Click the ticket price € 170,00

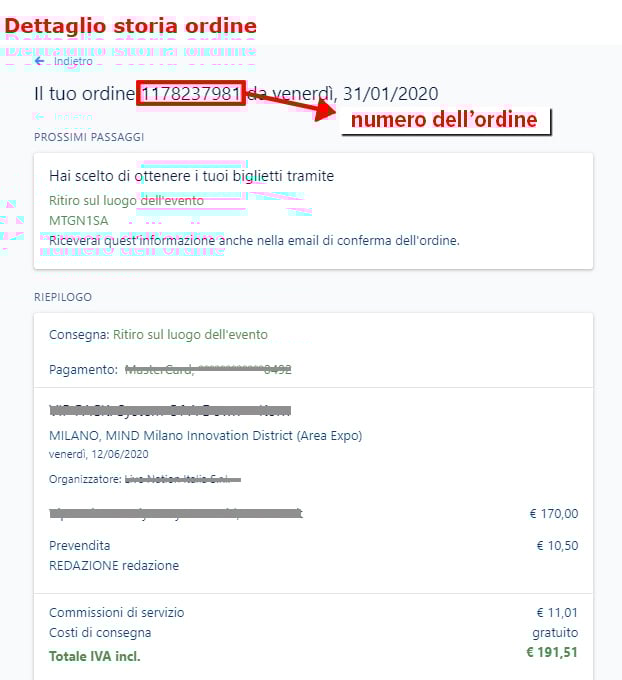pyautogui.click(x=554, y=513)
